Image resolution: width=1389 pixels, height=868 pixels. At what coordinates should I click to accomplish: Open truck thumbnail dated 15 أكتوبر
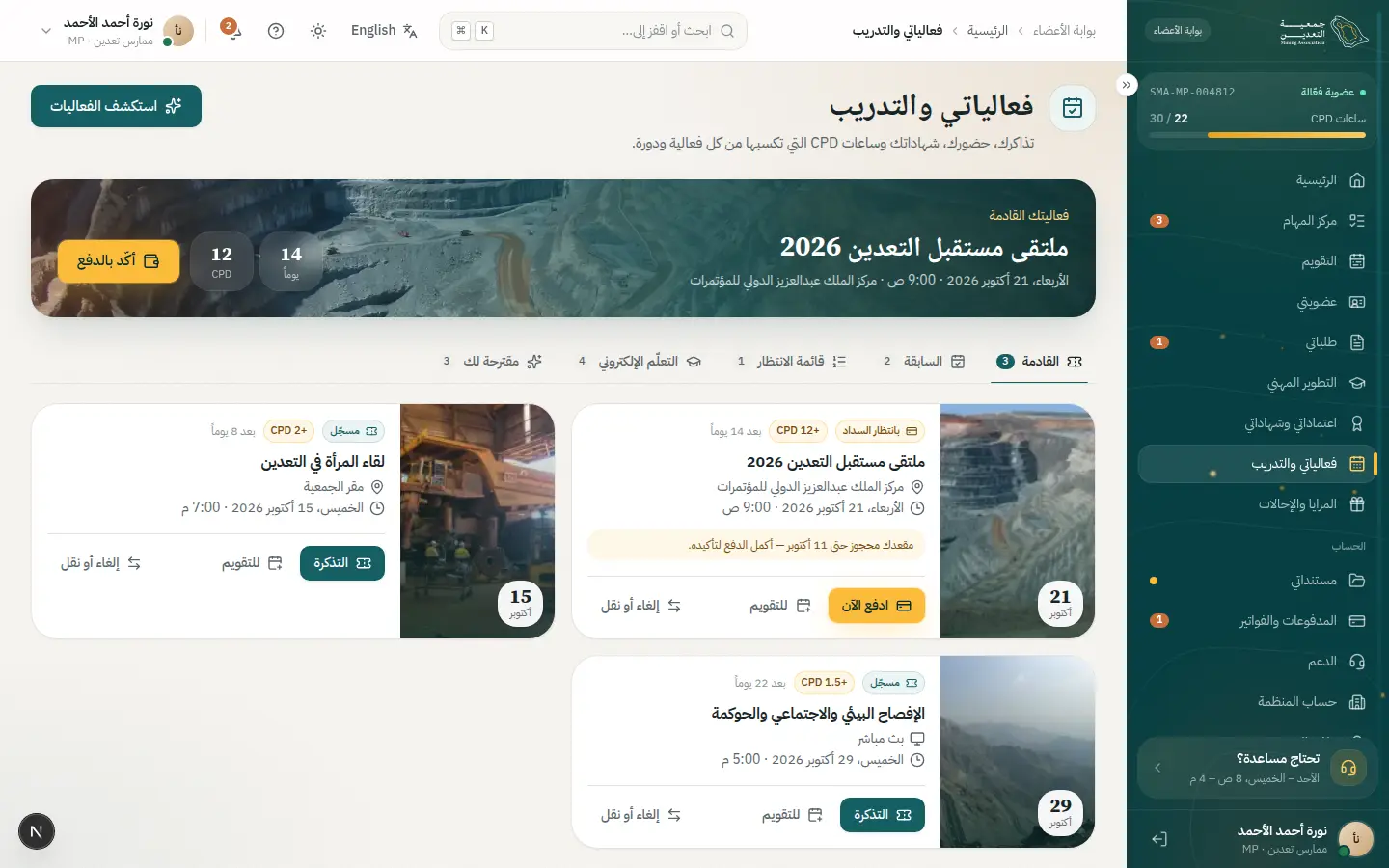pos(477,521)
